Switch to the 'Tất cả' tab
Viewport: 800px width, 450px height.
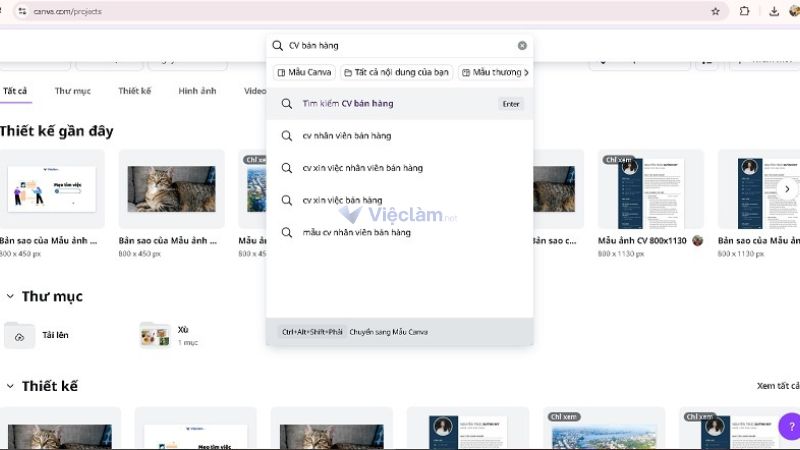point(15,91)
